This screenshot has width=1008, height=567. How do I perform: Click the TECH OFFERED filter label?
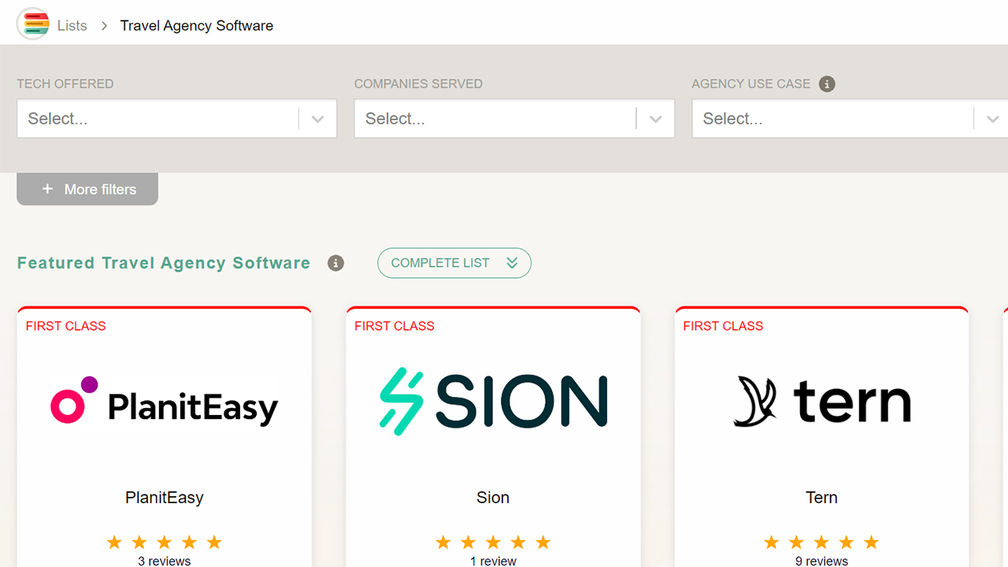(x=65, y=84)
